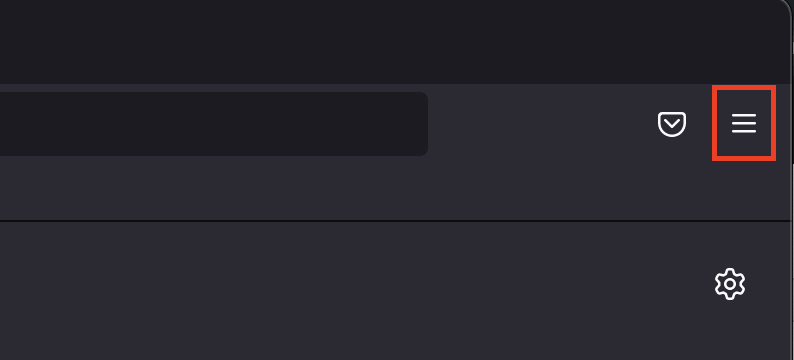
Task: Click the three-line menu button in toolbar
Action: click(743, 123)
